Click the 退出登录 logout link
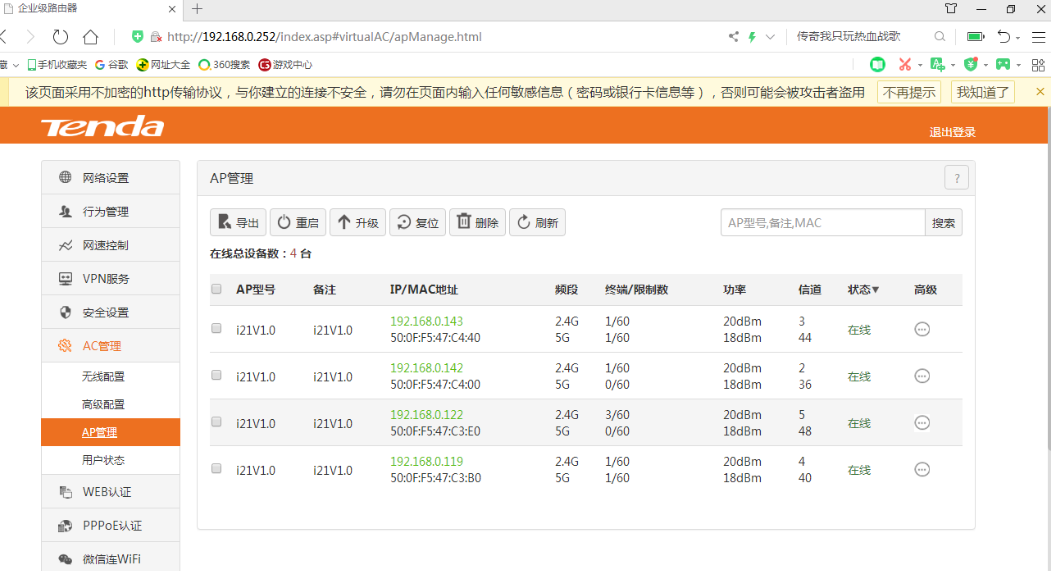This screenshot has width=1051, height=571. pos(952,132)
